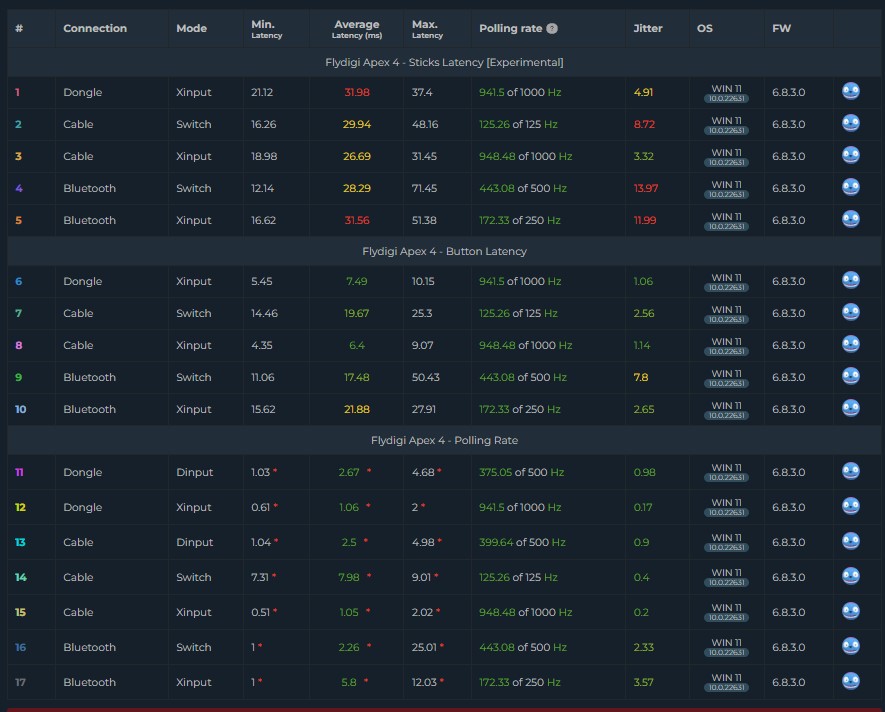Viewport: 885px width, 712px height.
Task: Click the jitter value 0.17
Action: (x=642, y=508)
